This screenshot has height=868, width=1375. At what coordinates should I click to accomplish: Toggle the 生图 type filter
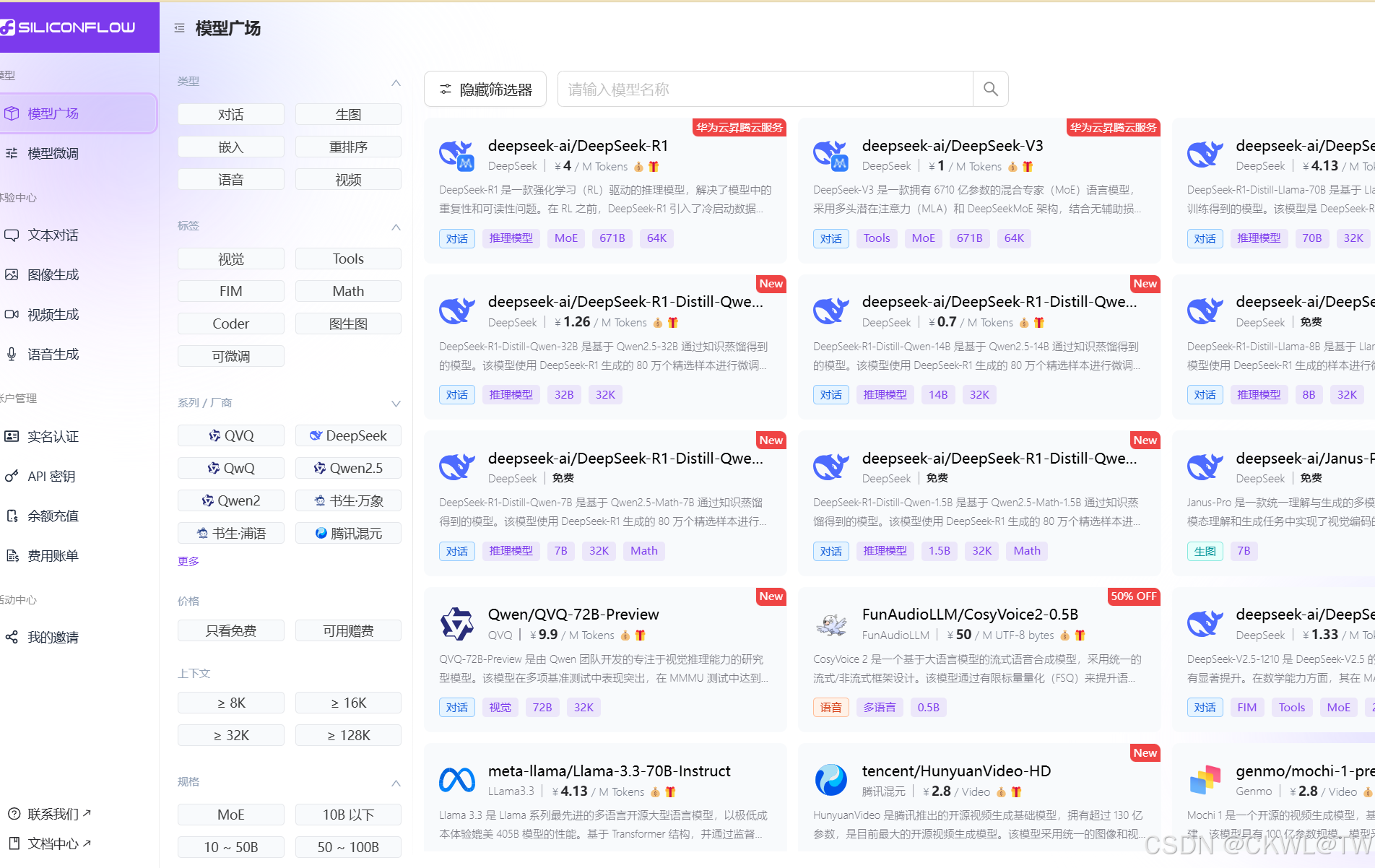coord(348,114)
